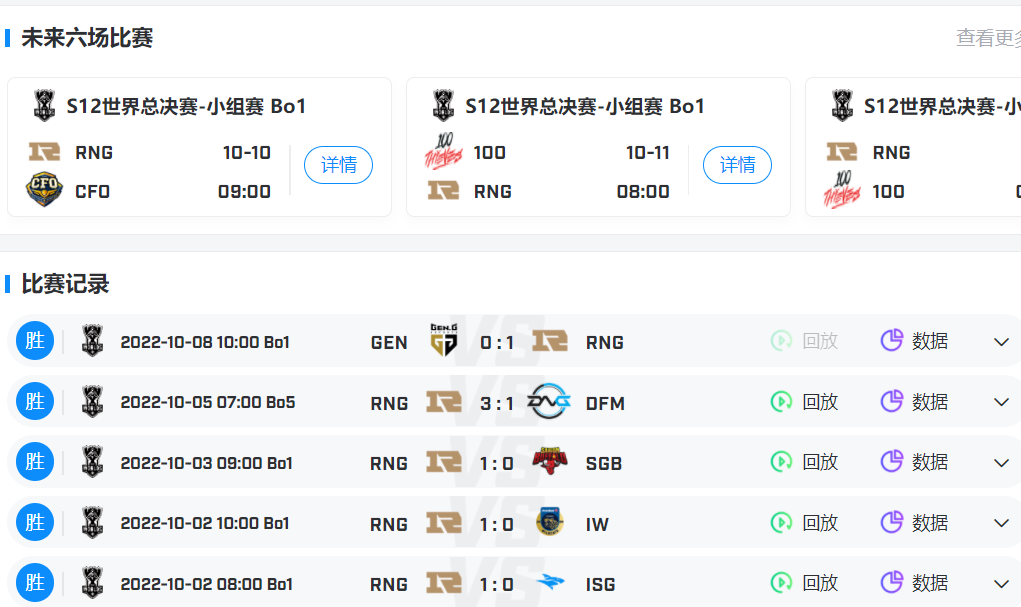Click the Worlds trophy icon in first match card
This screenshot has width=1021, height=607.
45,105
